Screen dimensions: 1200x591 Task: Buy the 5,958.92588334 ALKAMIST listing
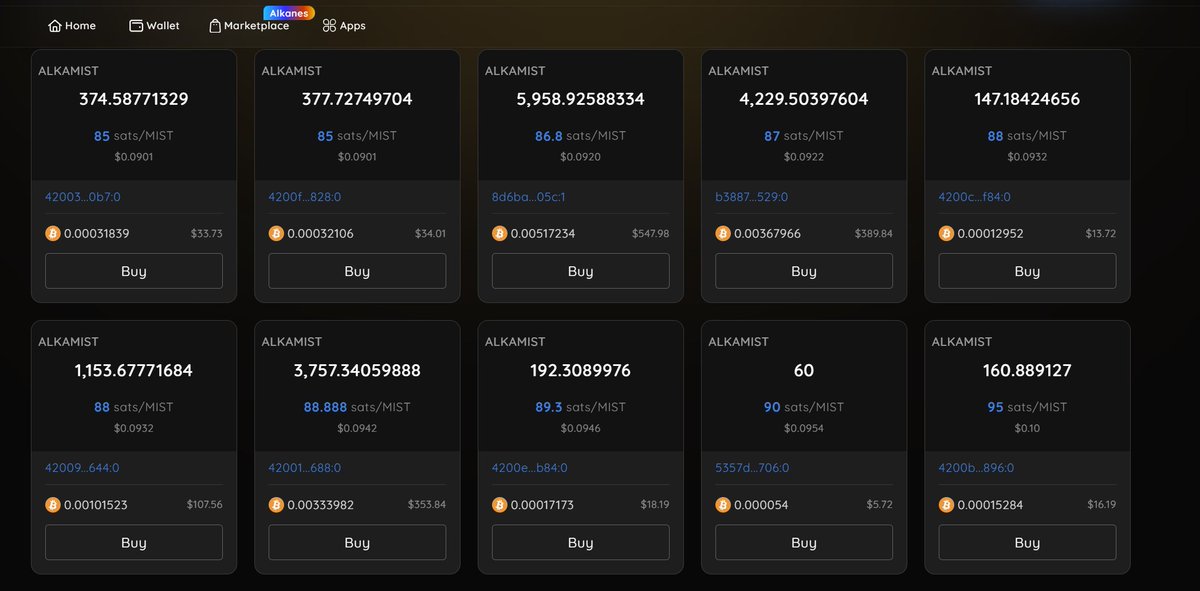pos(581,271)
